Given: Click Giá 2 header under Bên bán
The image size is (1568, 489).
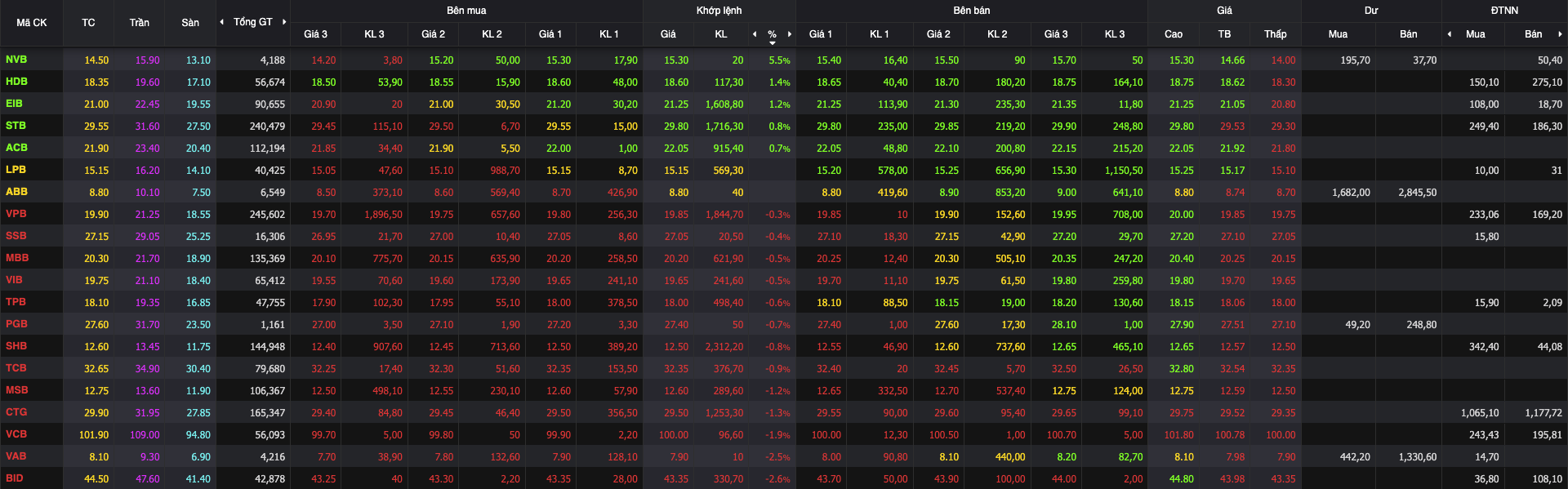Looking at the screenshot, I should [938, 34].
